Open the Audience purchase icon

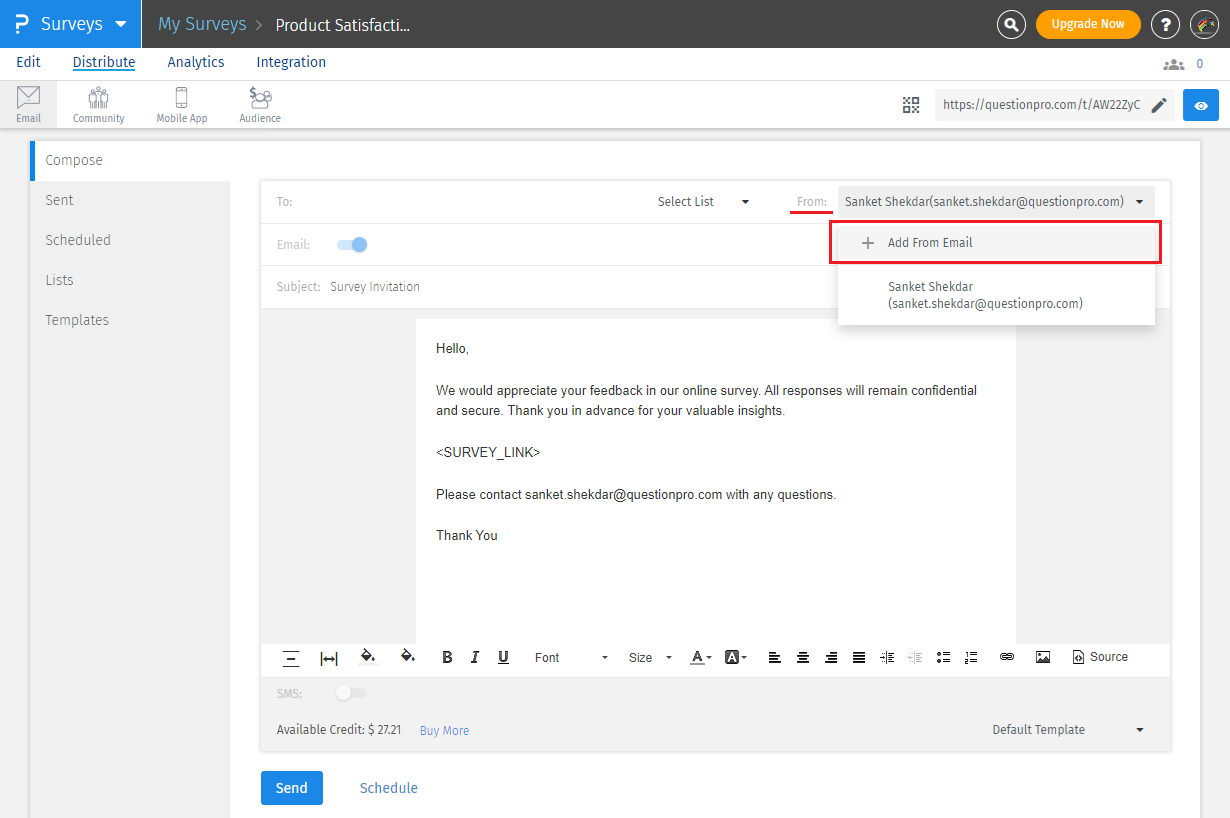[260, 97]
